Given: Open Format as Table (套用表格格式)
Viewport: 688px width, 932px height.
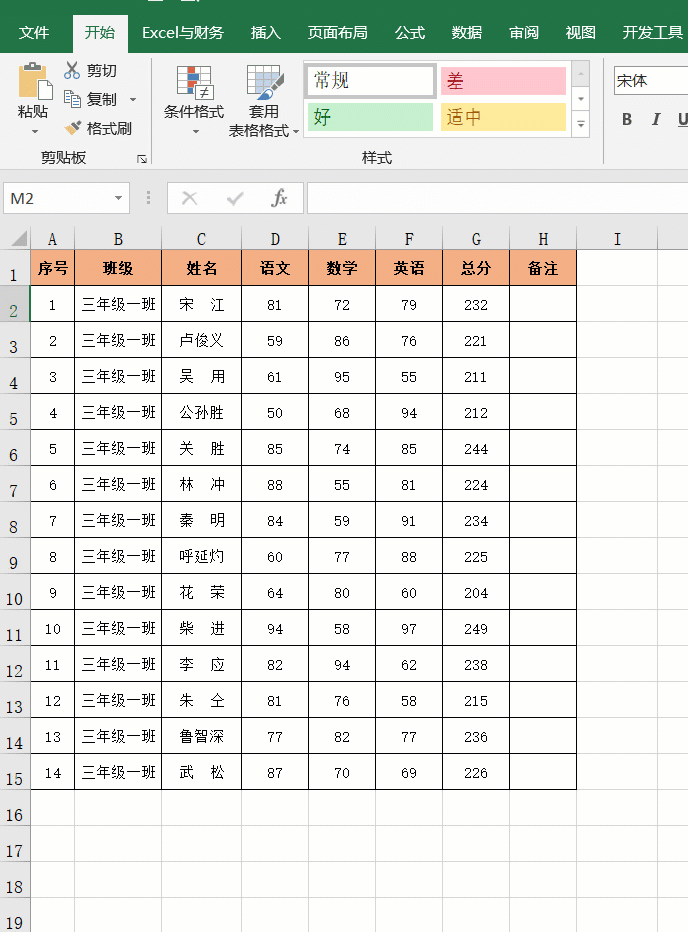Looking at the screenshot, I should 263,101.
